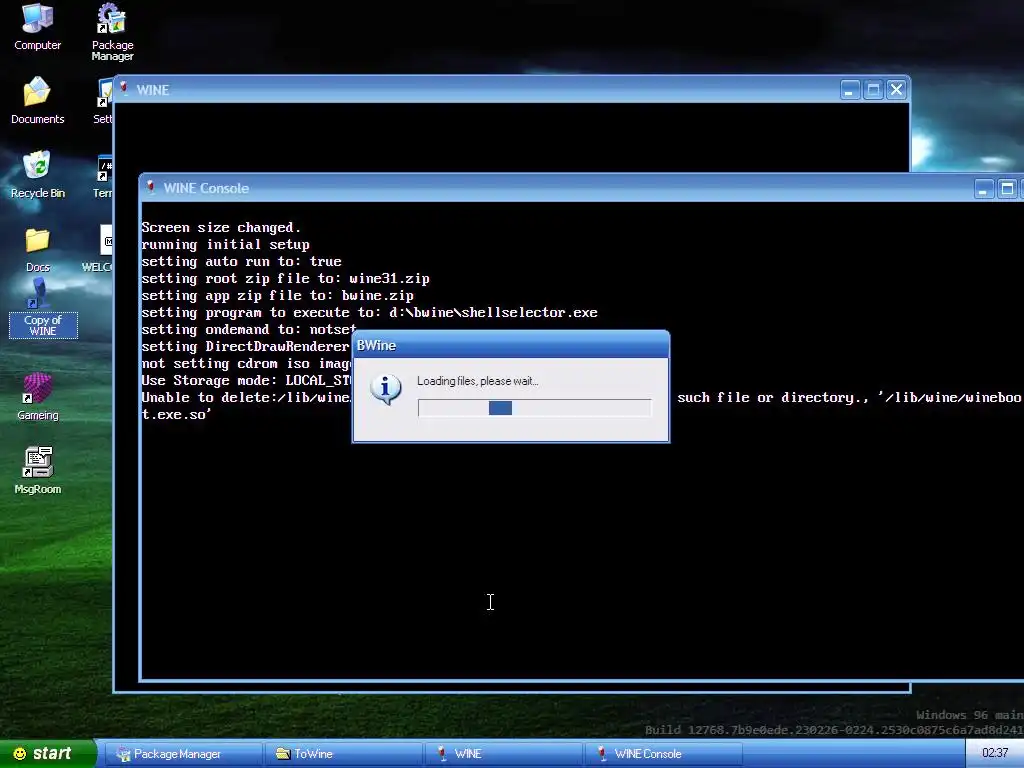Open the Package Manager desktop icon
Image resolution: width=1024 pixels, height=768 pixels.
(x=112, y=31)
